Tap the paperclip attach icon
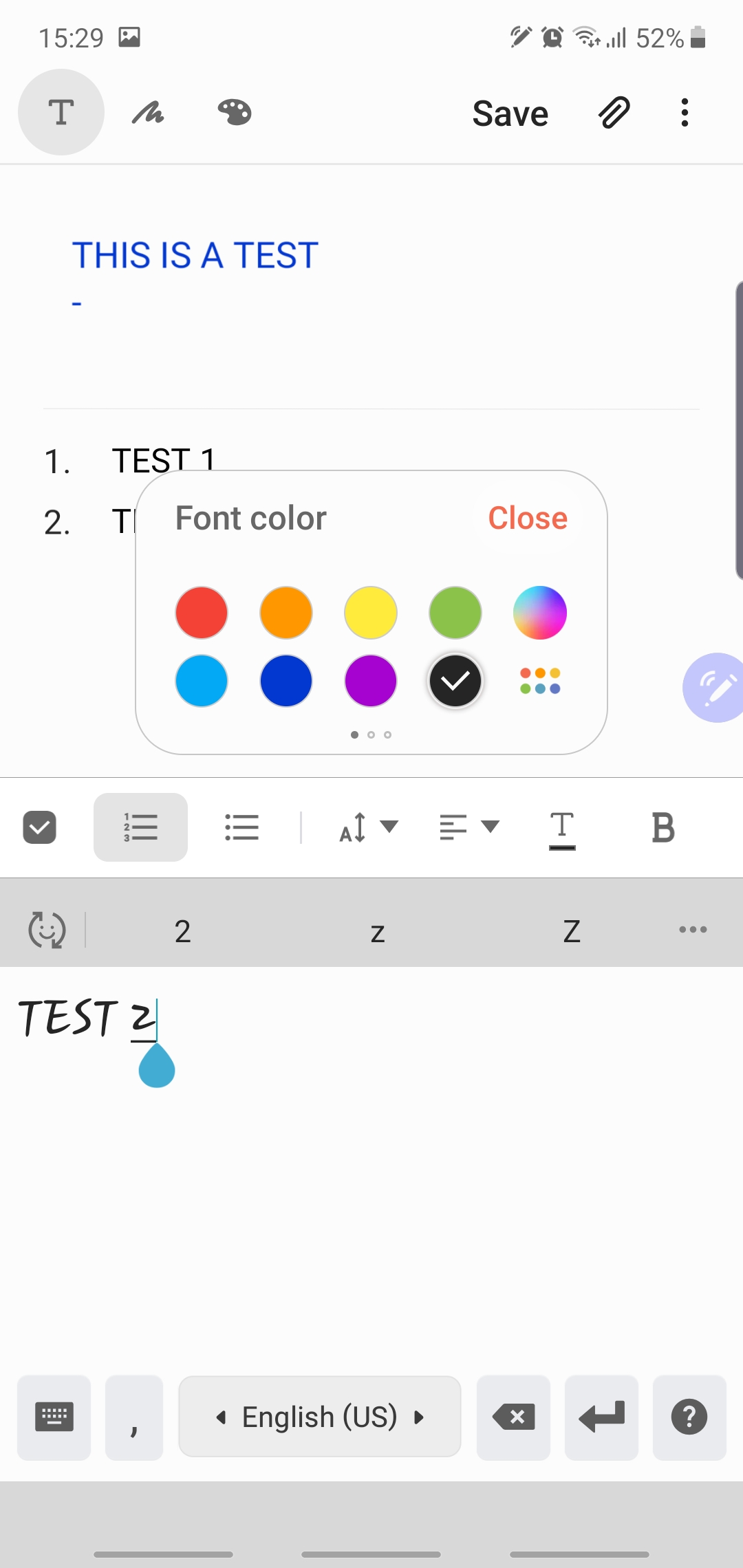Viewport: 743px width, 1568px height. pos(614,112)
